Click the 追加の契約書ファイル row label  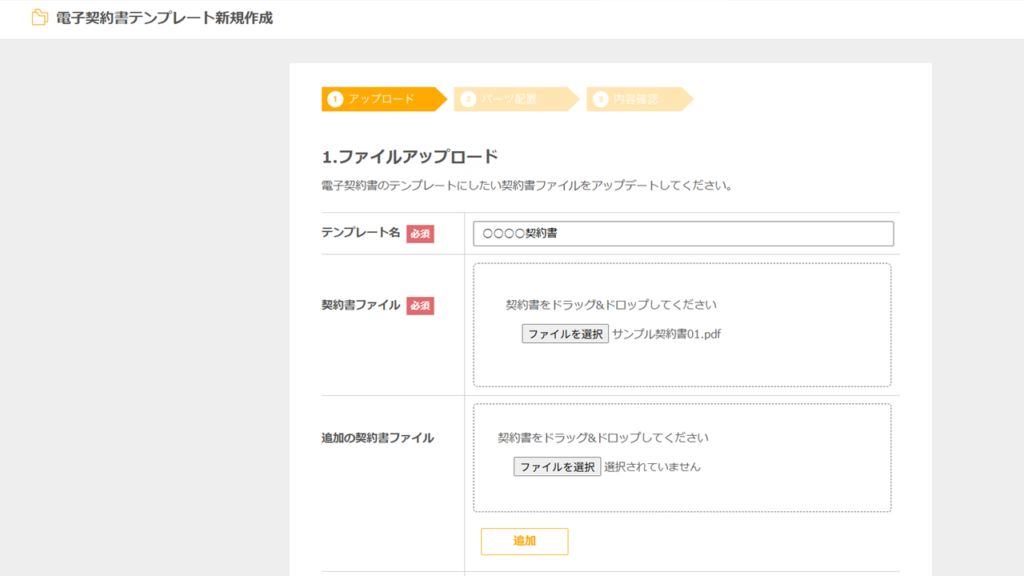[x=377, y=438]
